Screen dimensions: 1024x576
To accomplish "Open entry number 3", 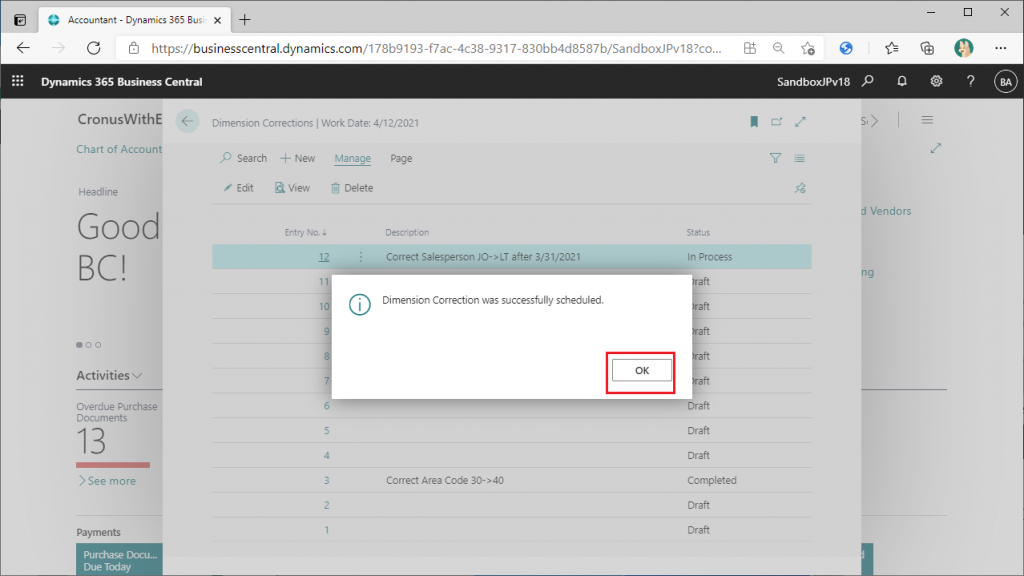I will (327, 480).
